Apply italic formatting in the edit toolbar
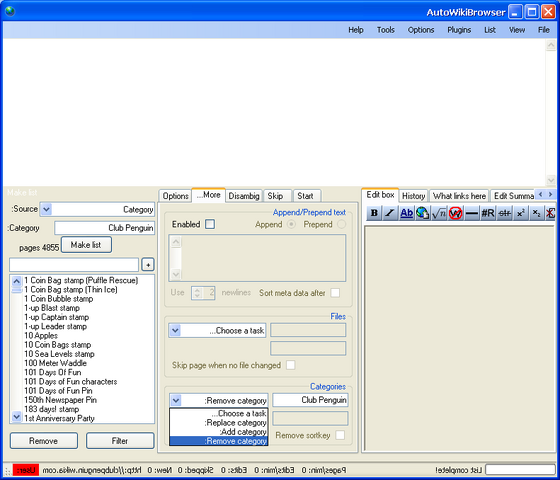 point(390,213)
